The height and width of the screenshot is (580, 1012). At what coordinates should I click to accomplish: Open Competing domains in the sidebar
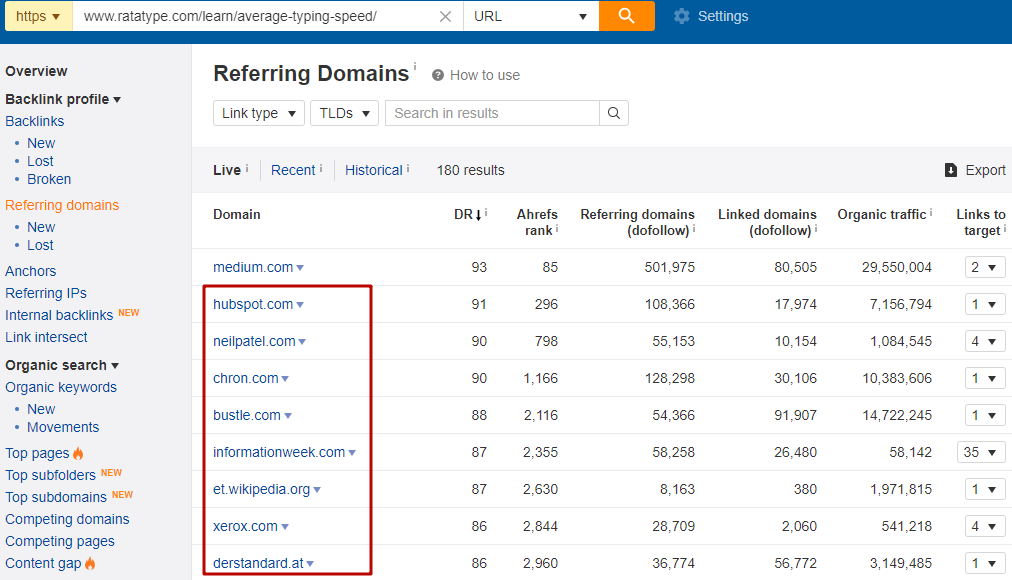click(x=67, y=519)
